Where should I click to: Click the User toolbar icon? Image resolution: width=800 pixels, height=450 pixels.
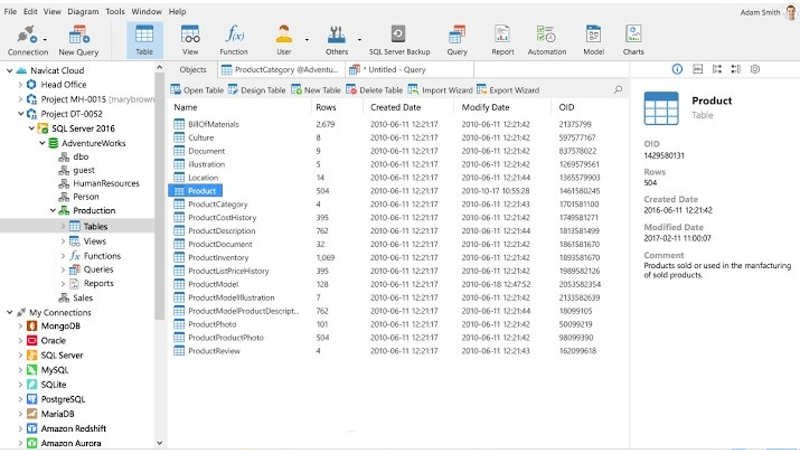click(x=284, y=40)
